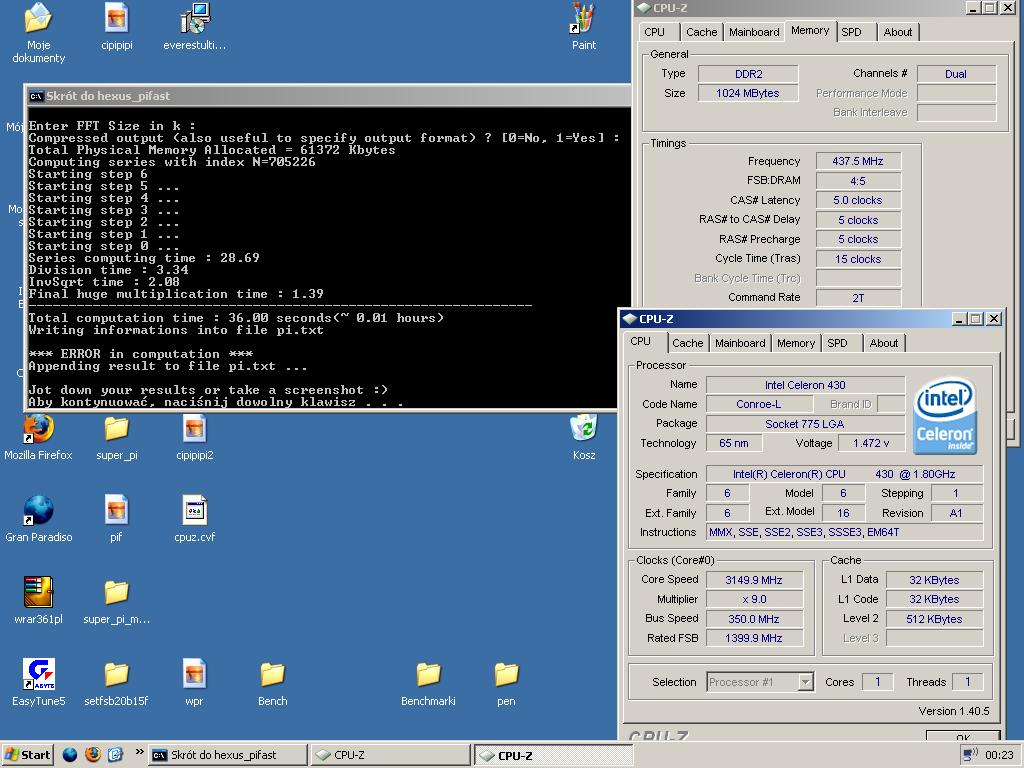The image size is (1024, 768).
Task: Click the Code Name Conroe-L field
Action: tap(758, 404)
